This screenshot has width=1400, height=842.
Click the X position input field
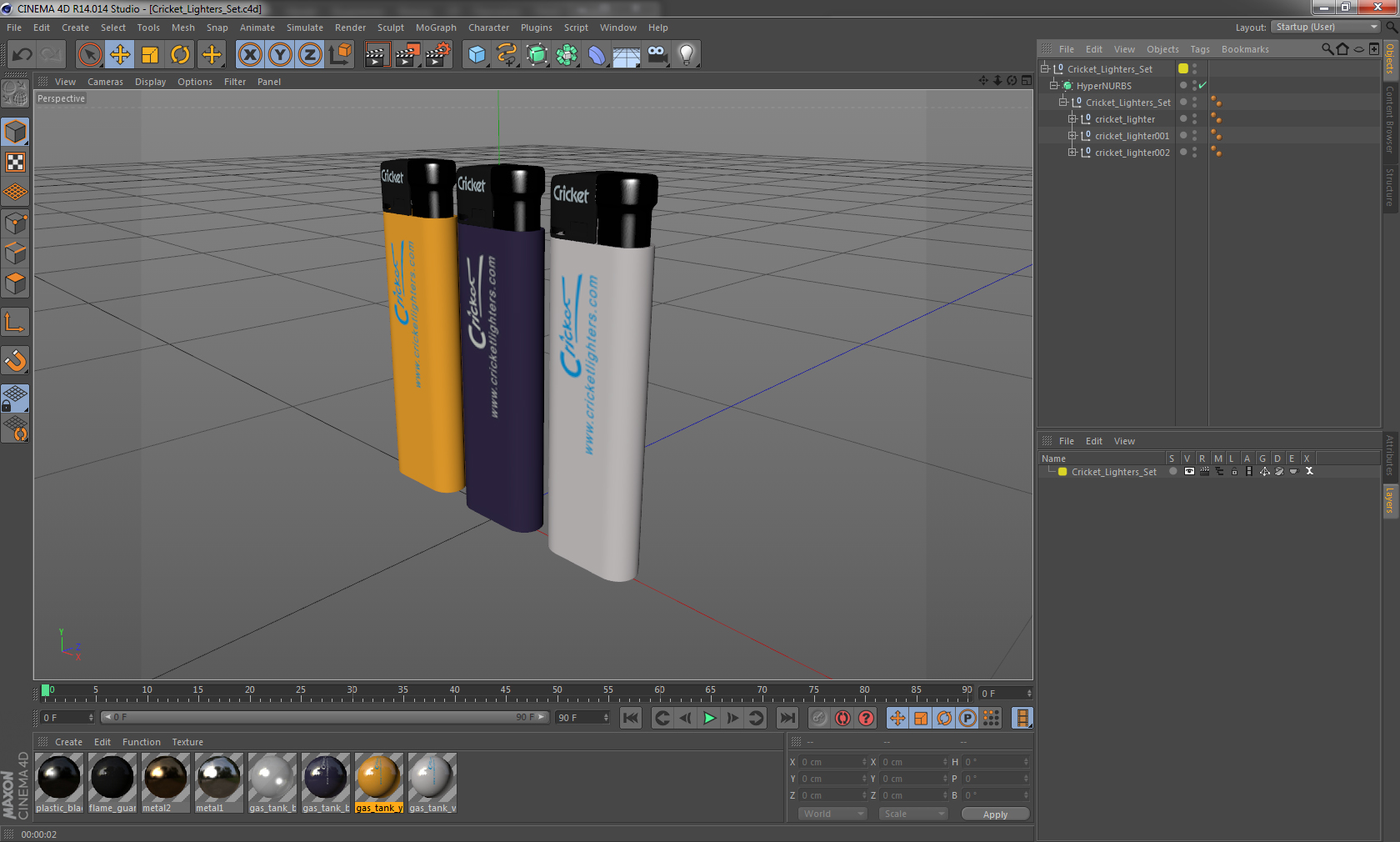tap(833, 762)
